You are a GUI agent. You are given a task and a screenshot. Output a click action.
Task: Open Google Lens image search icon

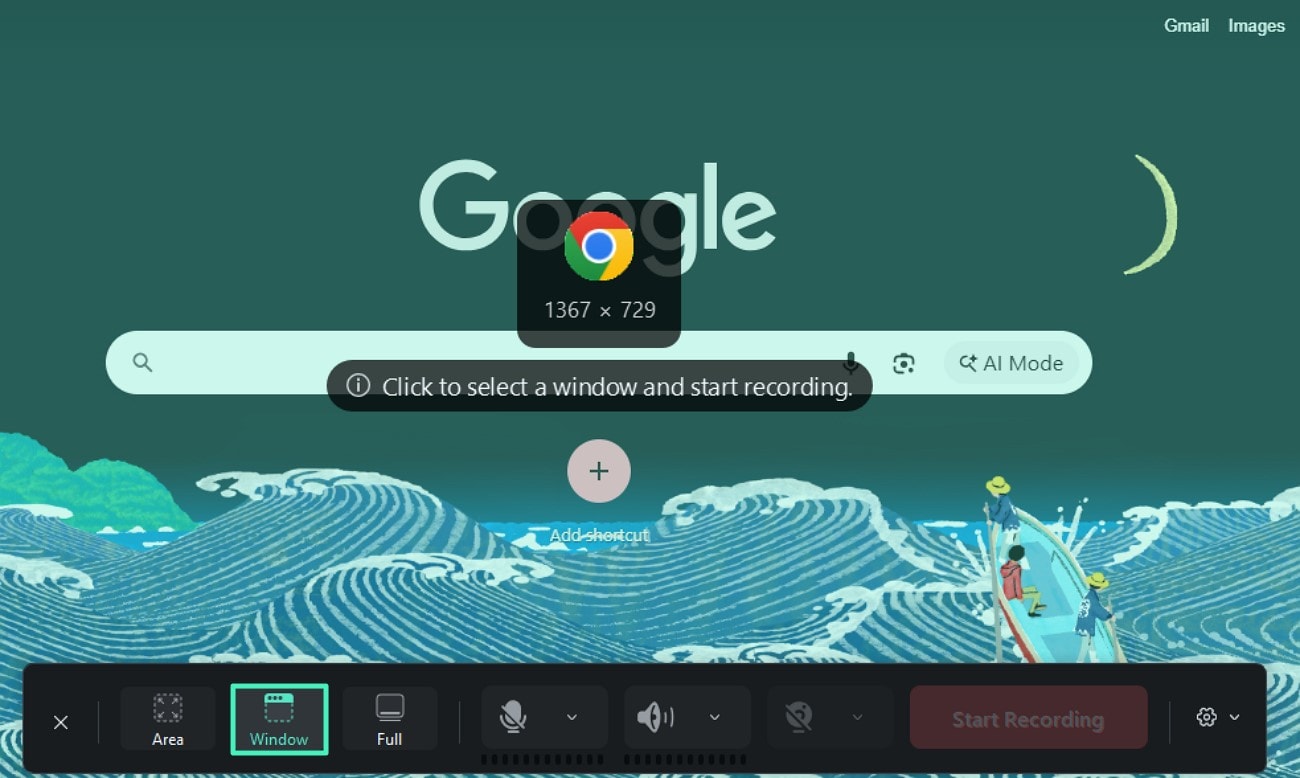[x=904, y=363]
